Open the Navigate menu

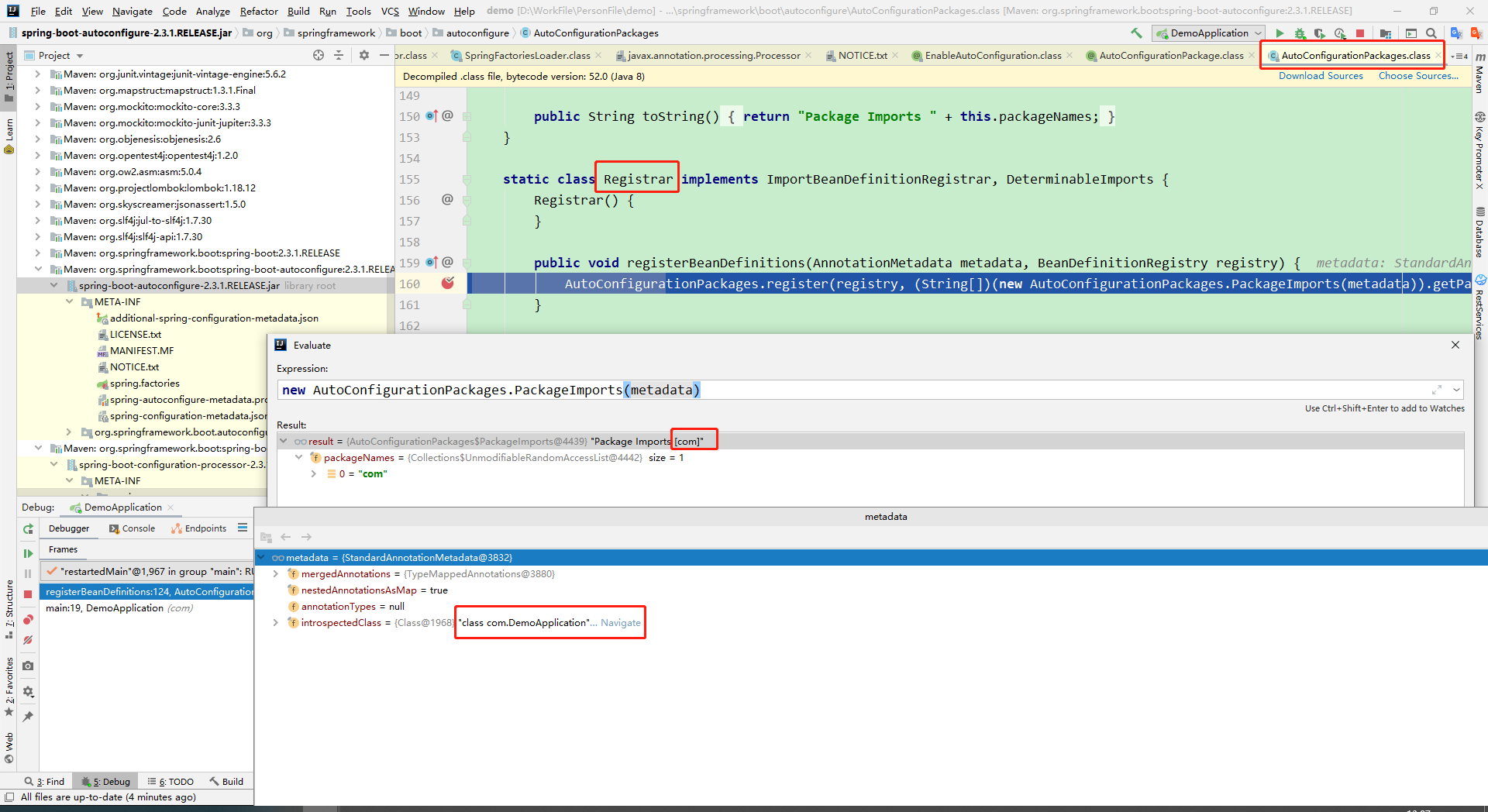pyautogui.click(x=132, y=11)
